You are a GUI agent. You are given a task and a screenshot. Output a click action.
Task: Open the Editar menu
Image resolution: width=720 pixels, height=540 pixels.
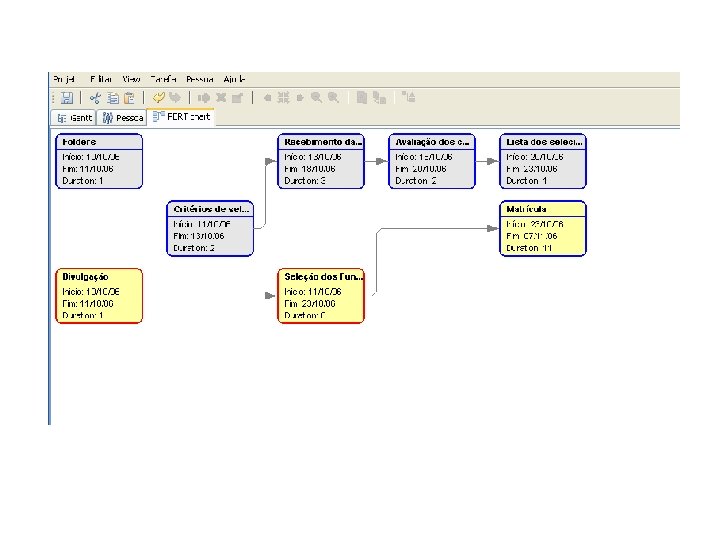[101, 79]
